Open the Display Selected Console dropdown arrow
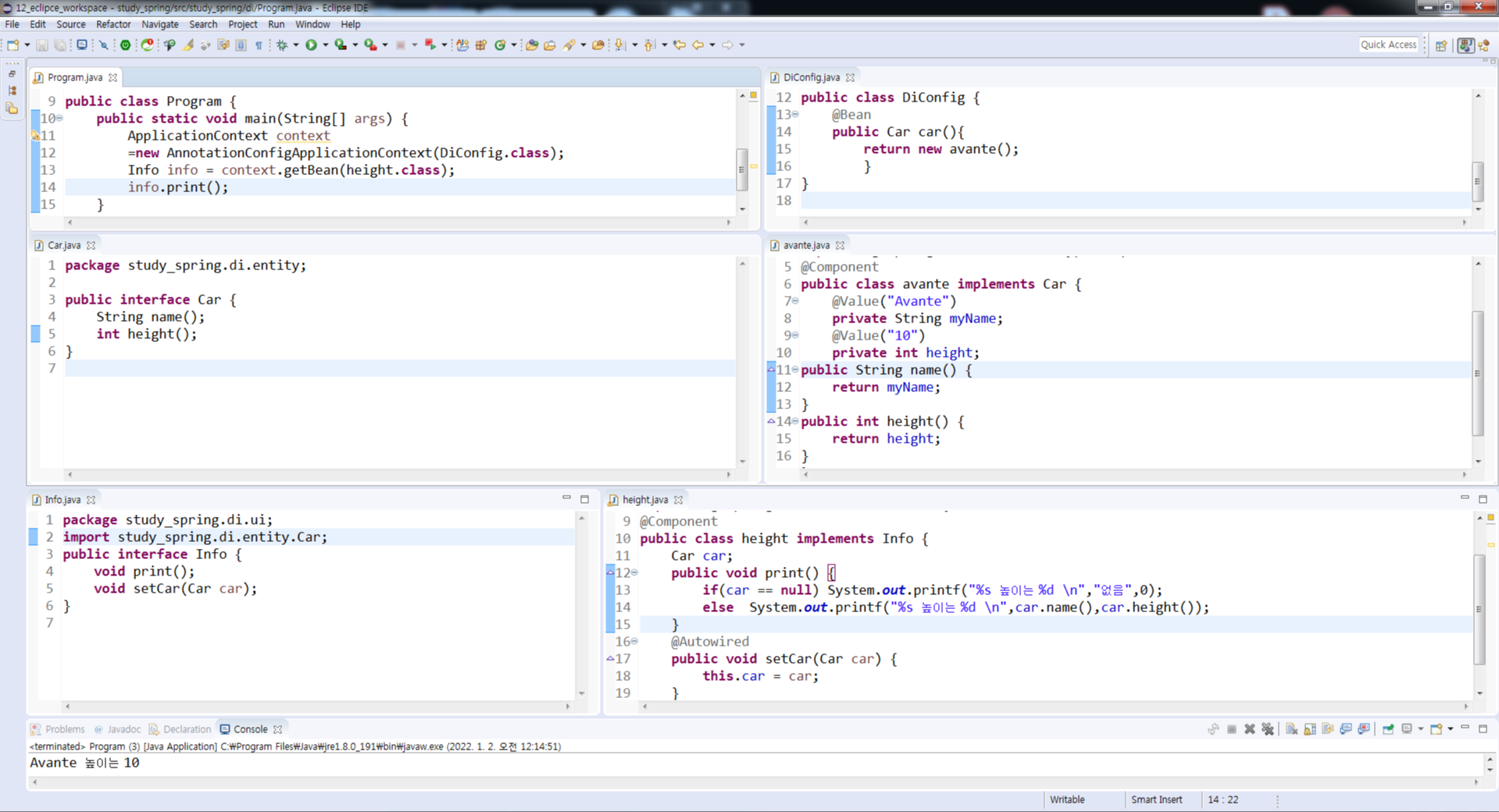 pyautogui.click(x=1421, y=729)
